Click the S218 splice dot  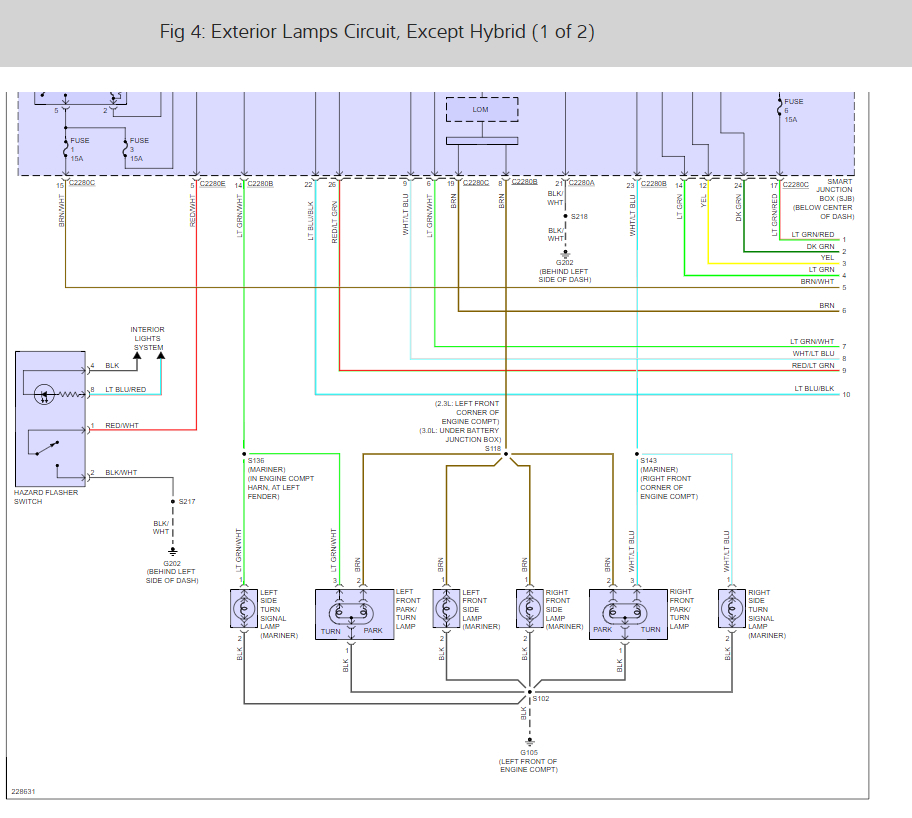[565, 216]
